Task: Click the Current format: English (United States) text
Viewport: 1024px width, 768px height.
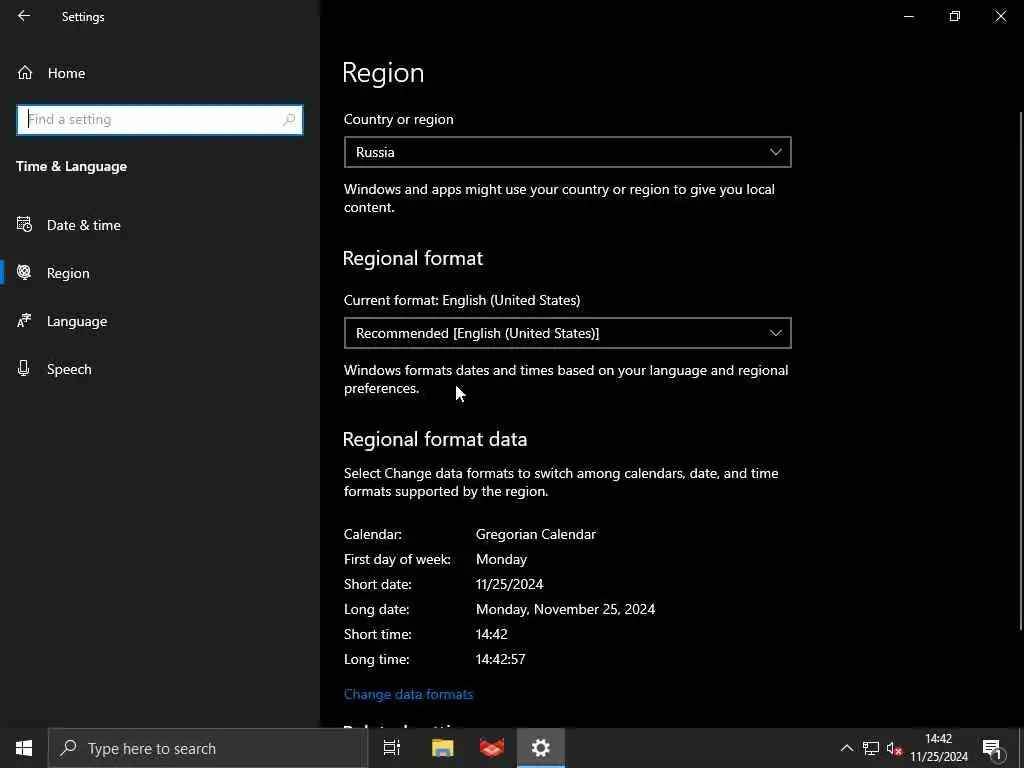Action: click(x=462, y=300)
